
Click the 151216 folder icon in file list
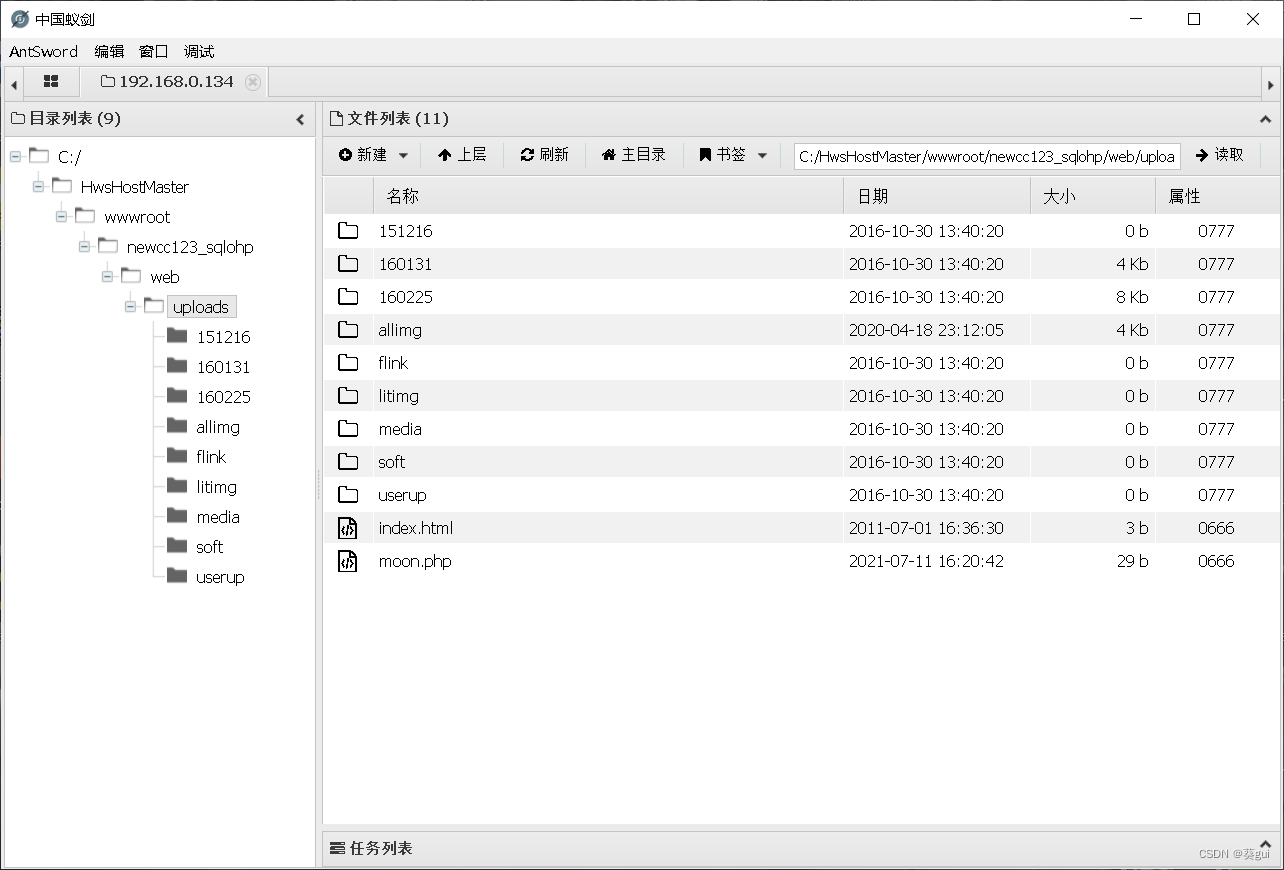click(x=348, y=231)
